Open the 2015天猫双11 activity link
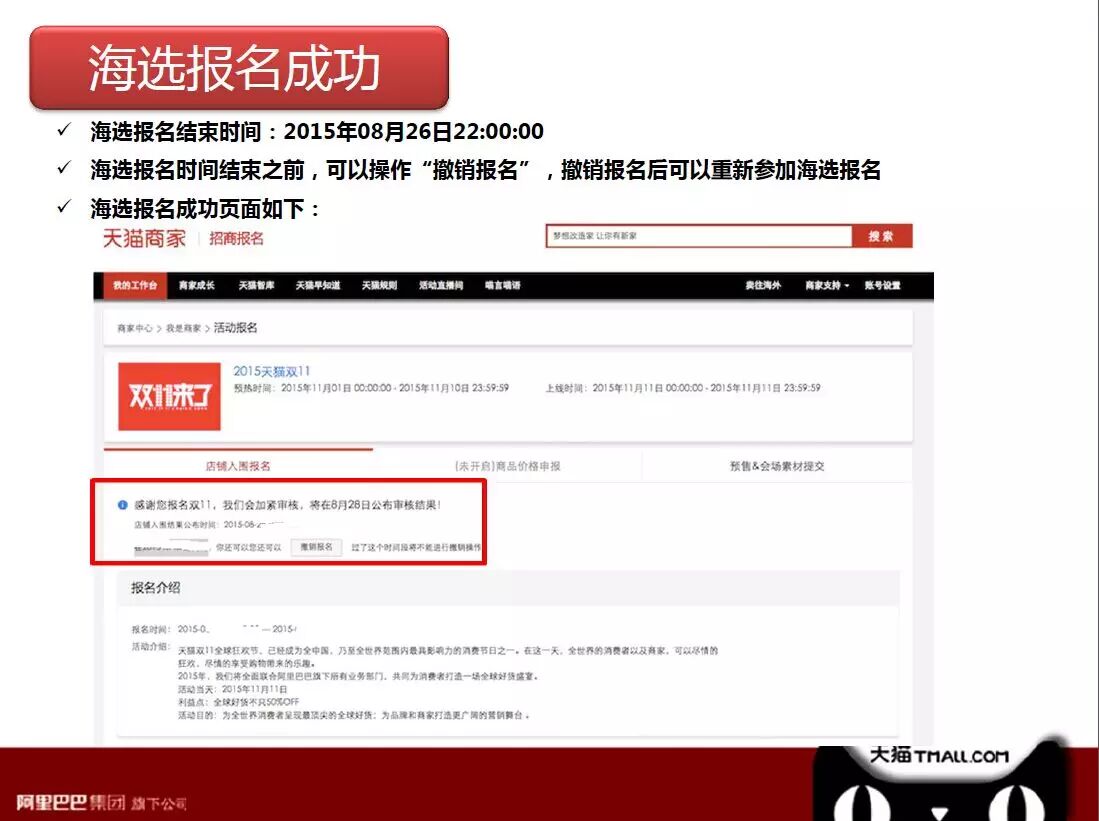Image resolution: width=1099 pixels, height=821 pixels. (271, 371)
